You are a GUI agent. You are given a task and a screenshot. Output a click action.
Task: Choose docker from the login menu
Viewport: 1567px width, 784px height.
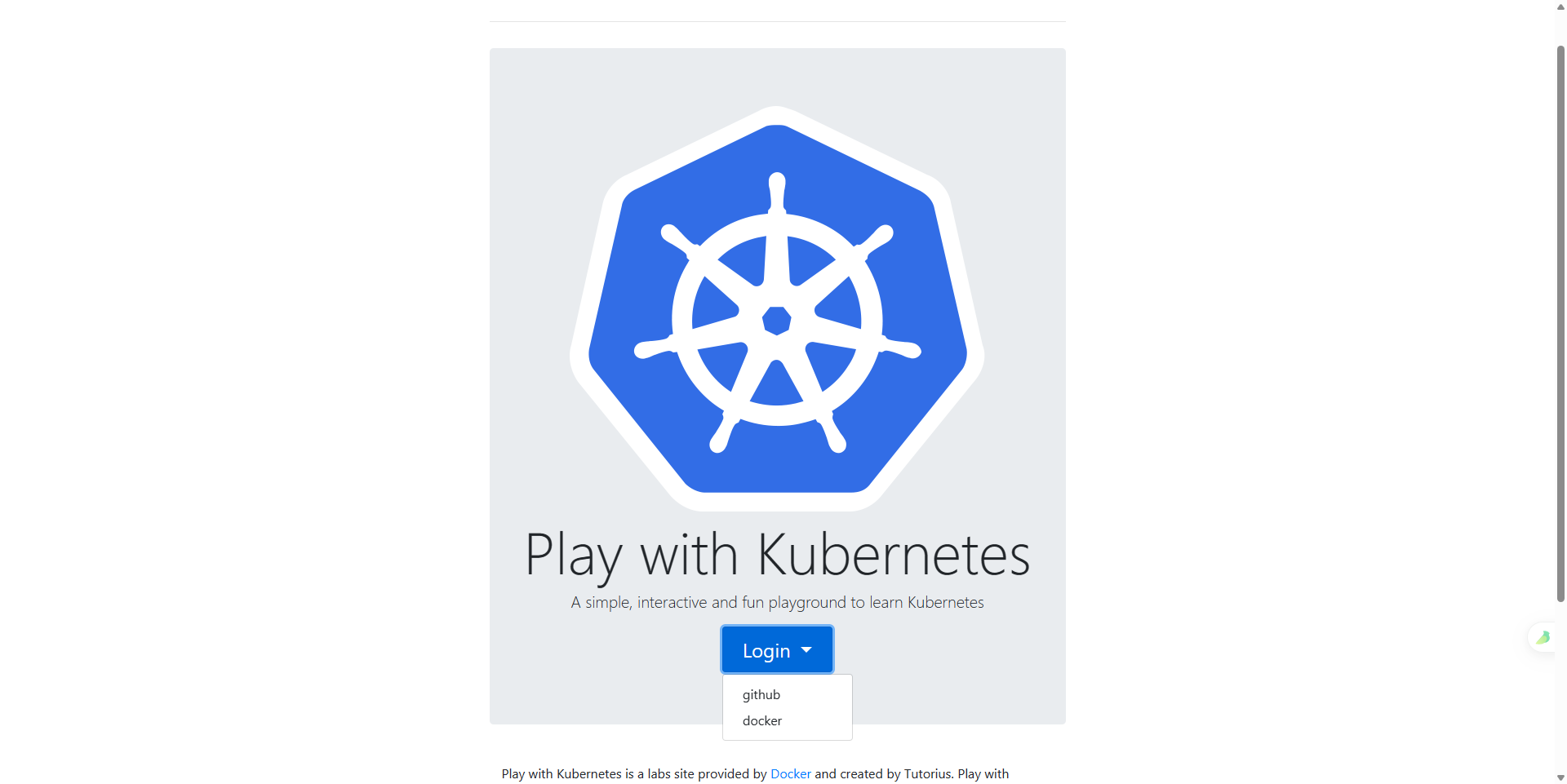click(x=787, y=720)
